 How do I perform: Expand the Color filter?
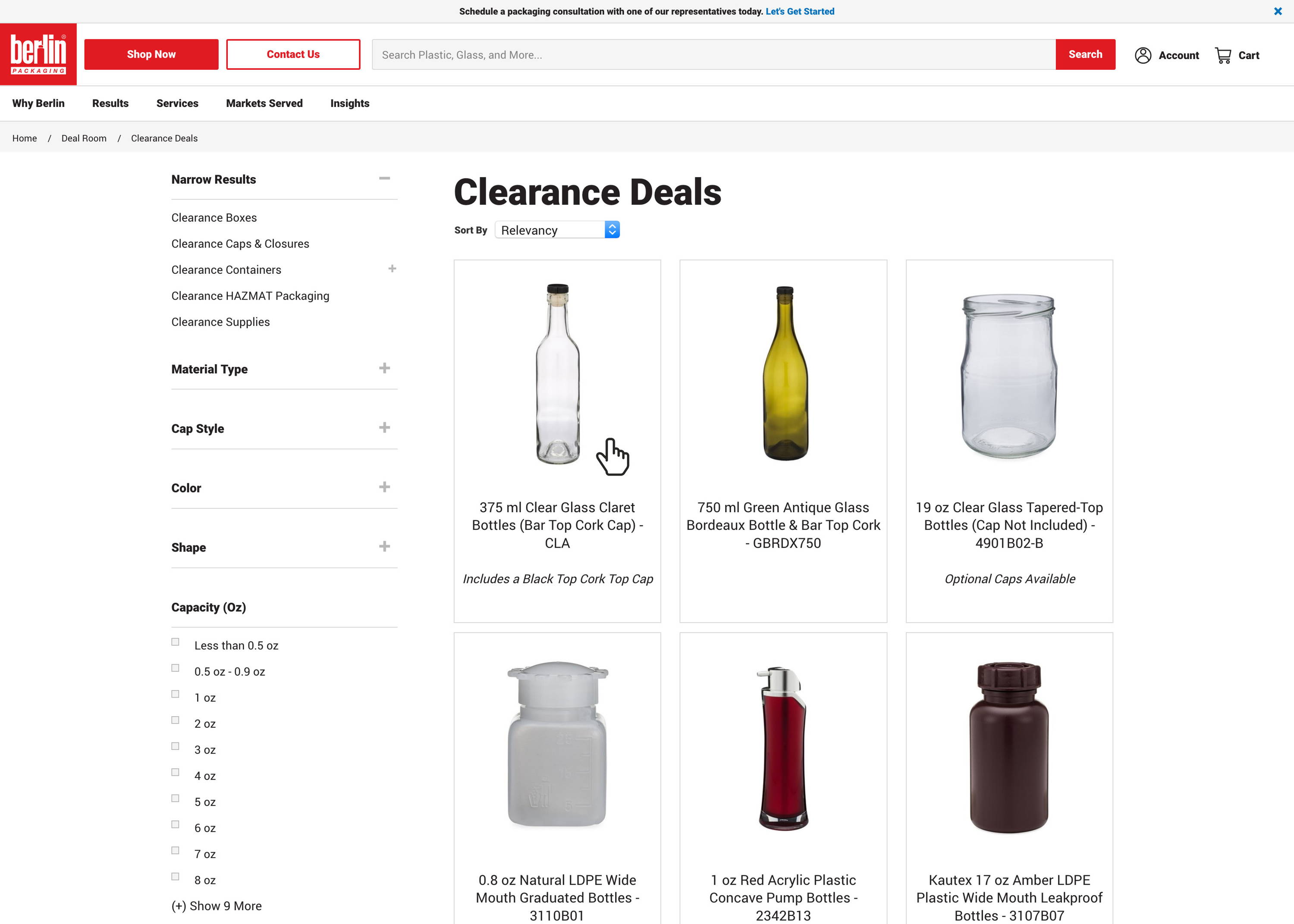point(385,487)
